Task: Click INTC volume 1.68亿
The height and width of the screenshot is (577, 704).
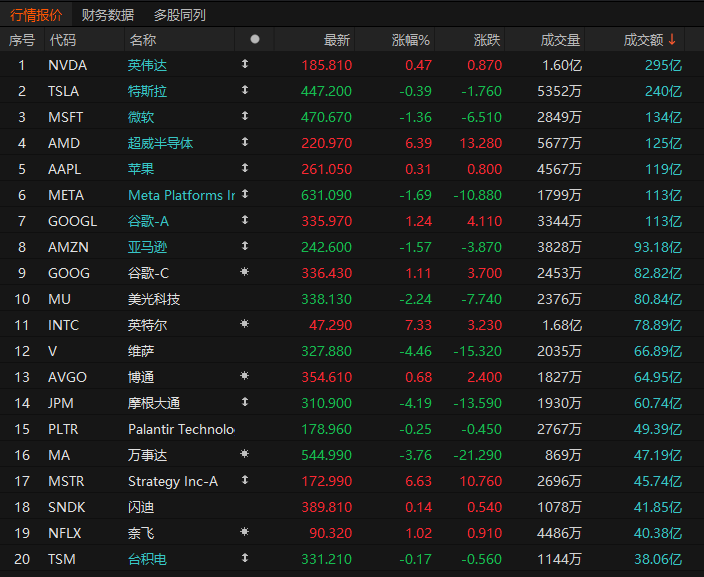Action: point(562,326)
